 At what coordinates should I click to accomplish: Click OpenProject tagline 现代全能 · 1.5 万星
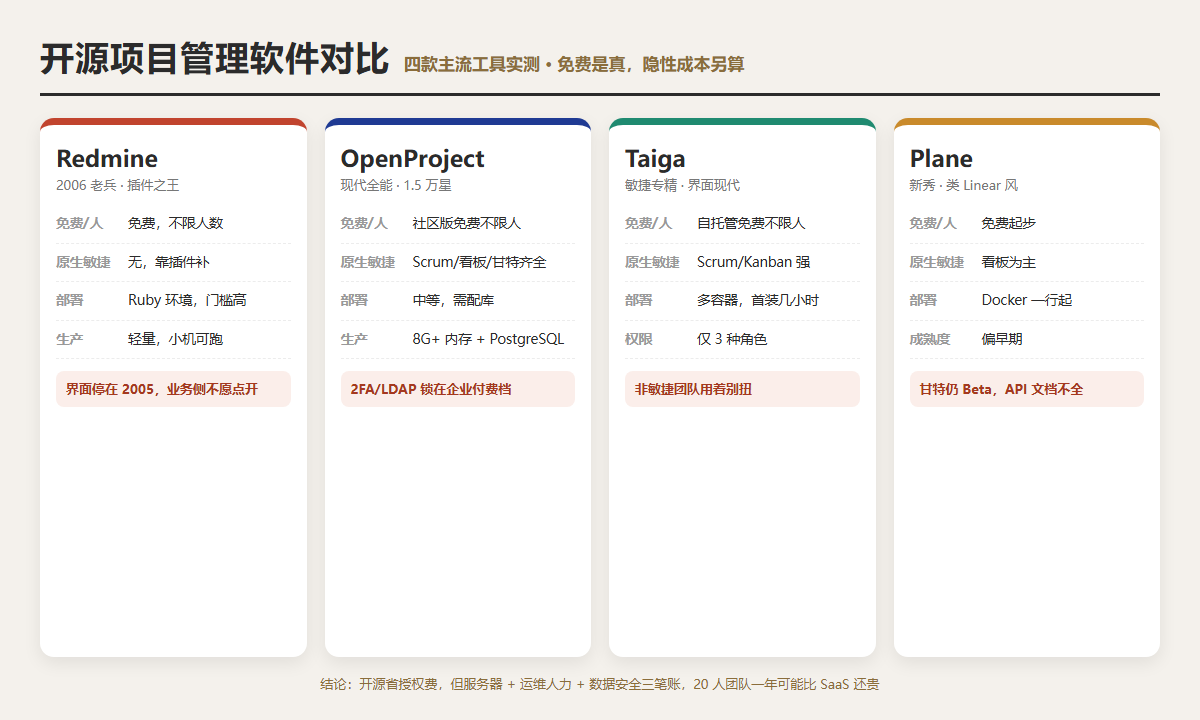click(x=396, y=186)
